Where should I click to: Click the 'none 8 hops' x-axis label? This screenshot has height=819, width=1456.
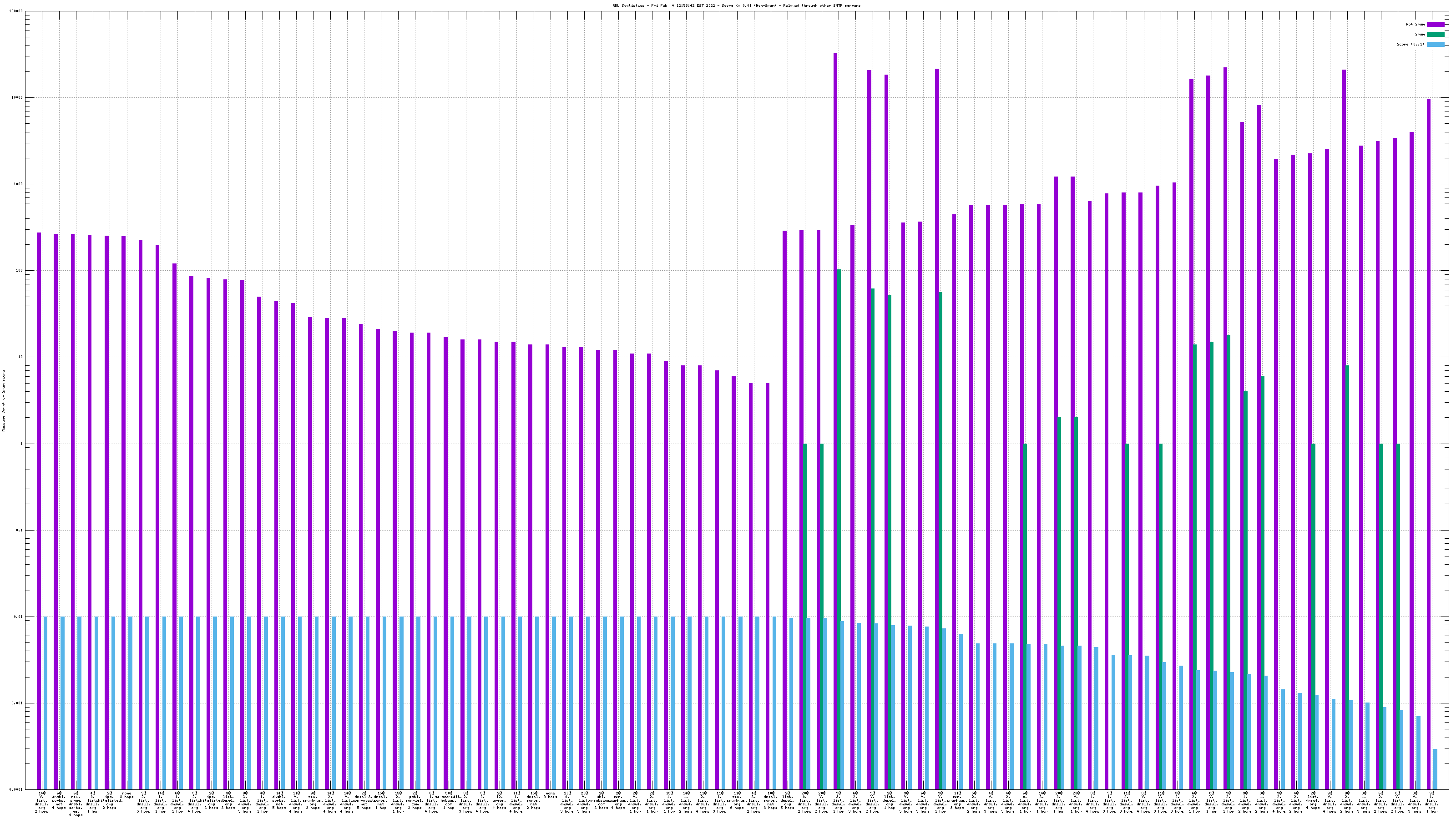126,795
